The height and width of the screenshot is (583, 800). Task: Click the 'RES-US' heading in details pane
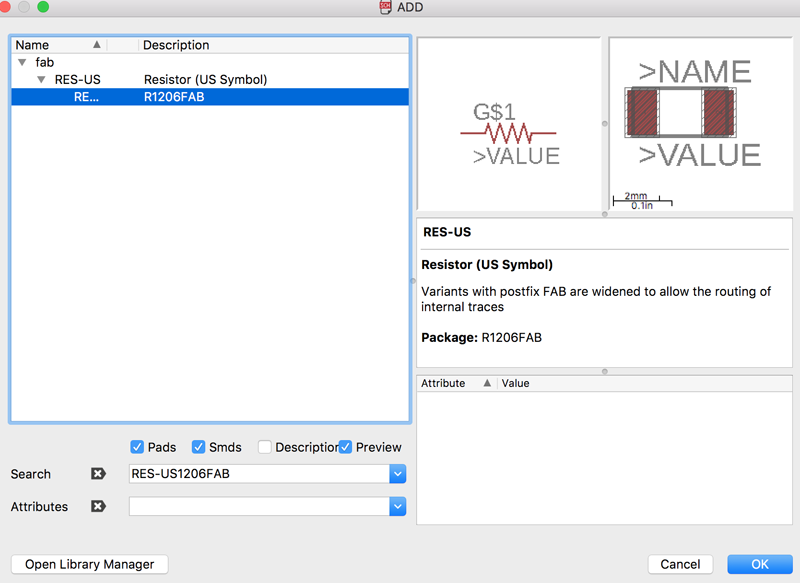point(447,232)
